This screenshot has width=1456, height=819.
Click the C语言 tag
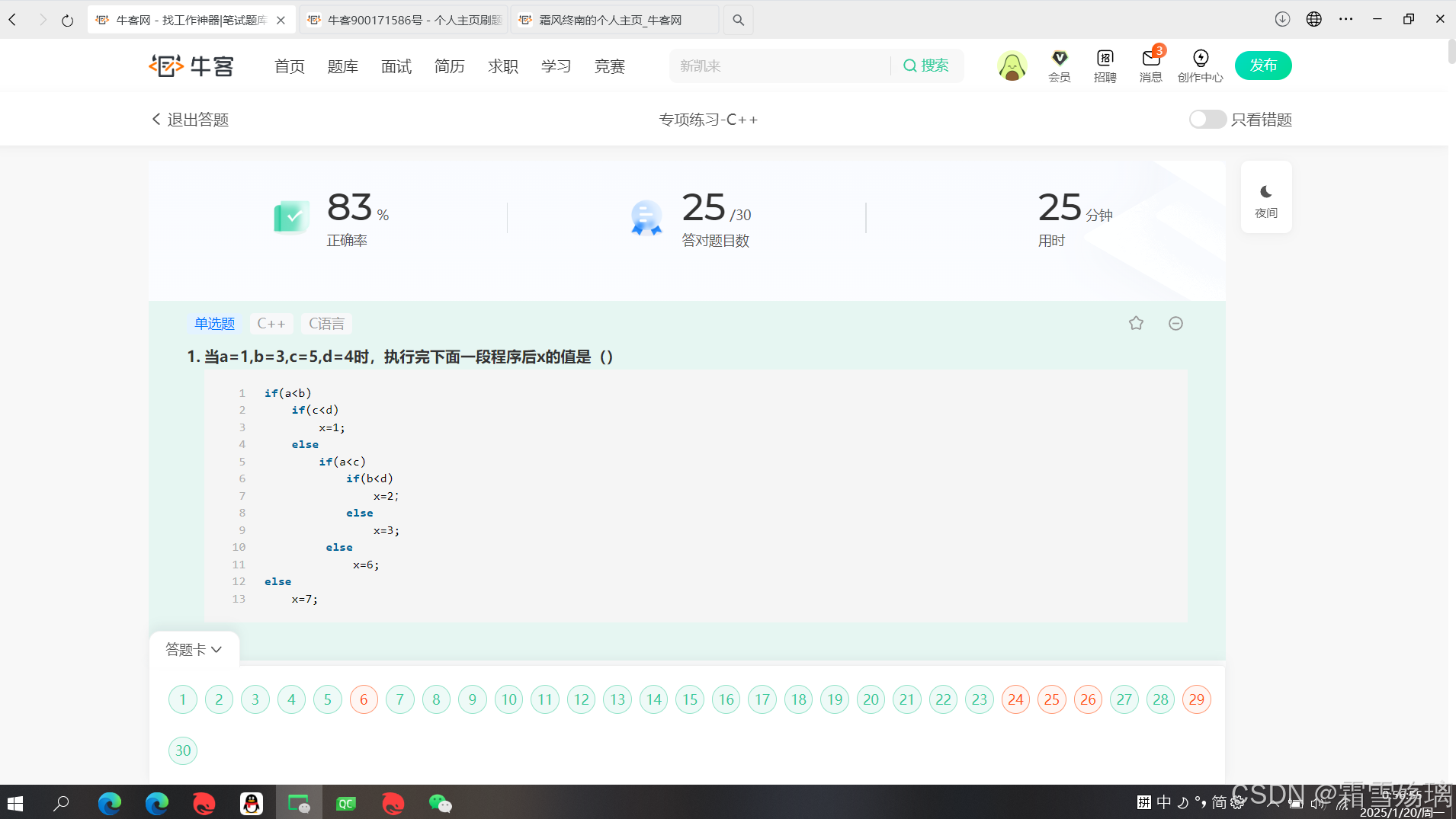tap(326, 324)
